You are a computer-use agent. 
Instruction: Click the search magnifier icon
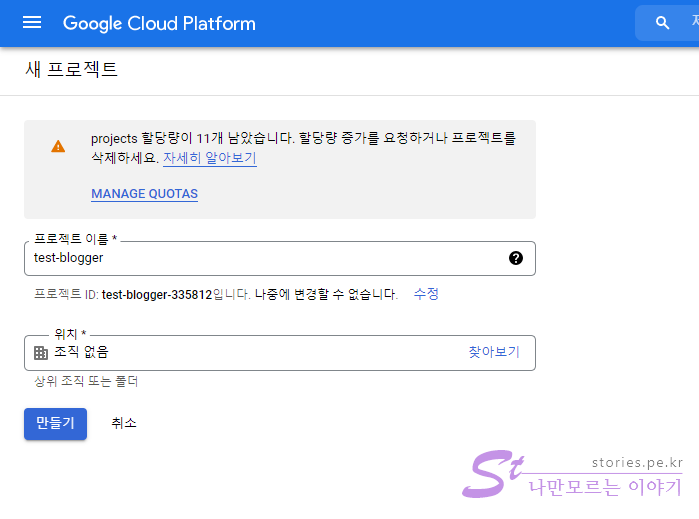click(662, 23)
